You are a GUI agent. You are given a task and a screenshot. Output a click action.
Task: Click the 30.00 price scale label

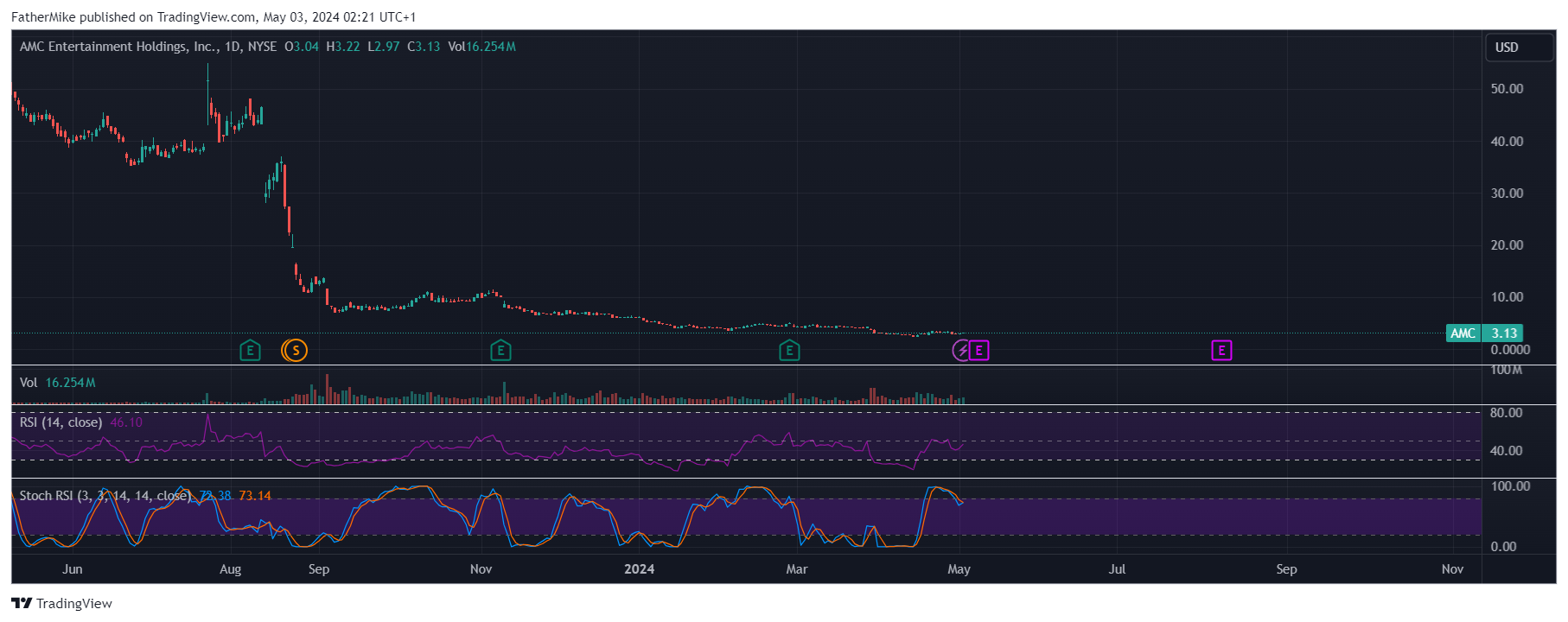1507,194
